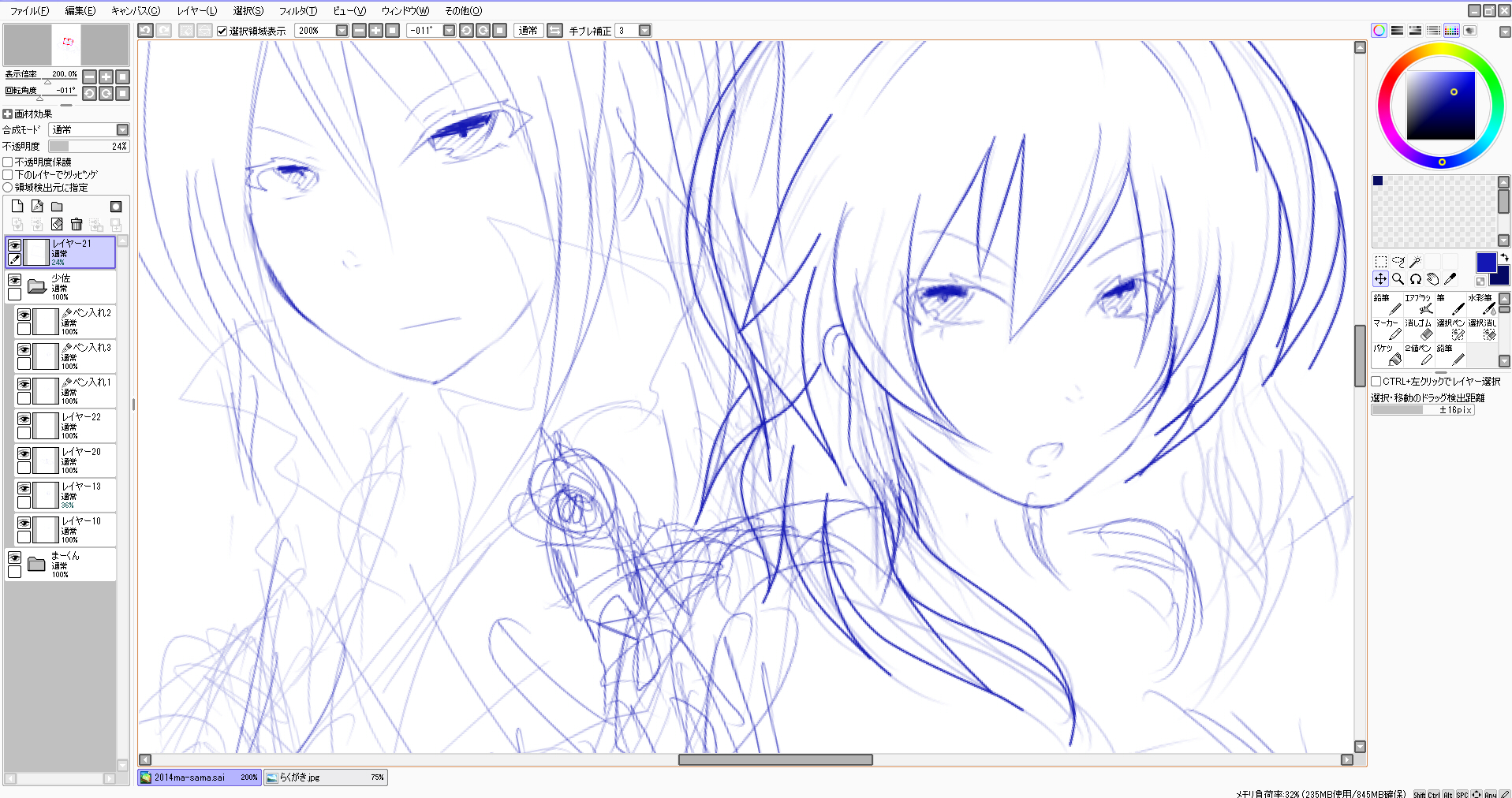Hide layer ペン入れ2 with eye icon
Screen dimensions: 1512x798
click(x=24, y=315)
